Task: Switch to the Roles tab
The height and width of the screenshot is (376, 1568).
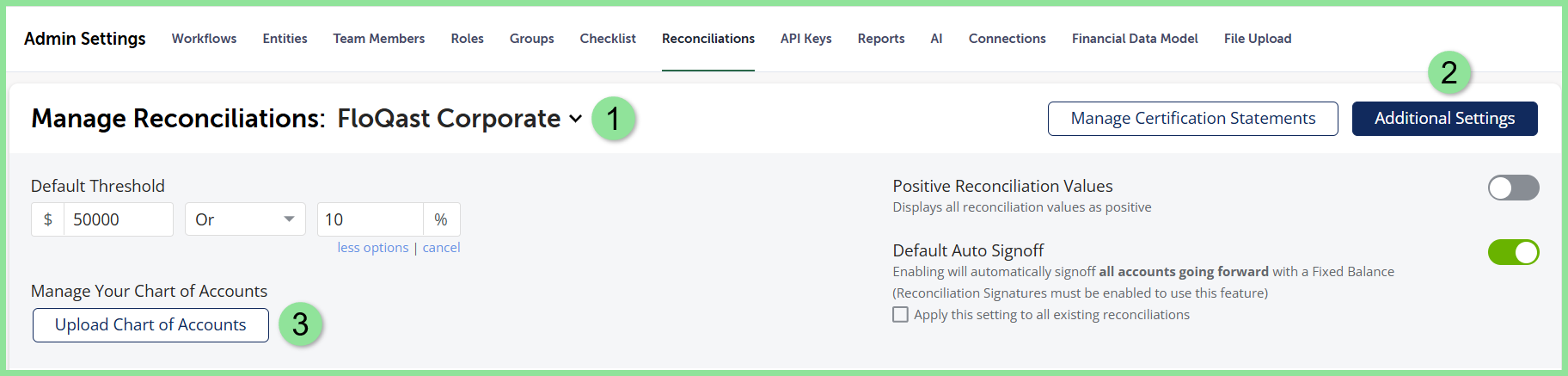Action: pos(467,39)
